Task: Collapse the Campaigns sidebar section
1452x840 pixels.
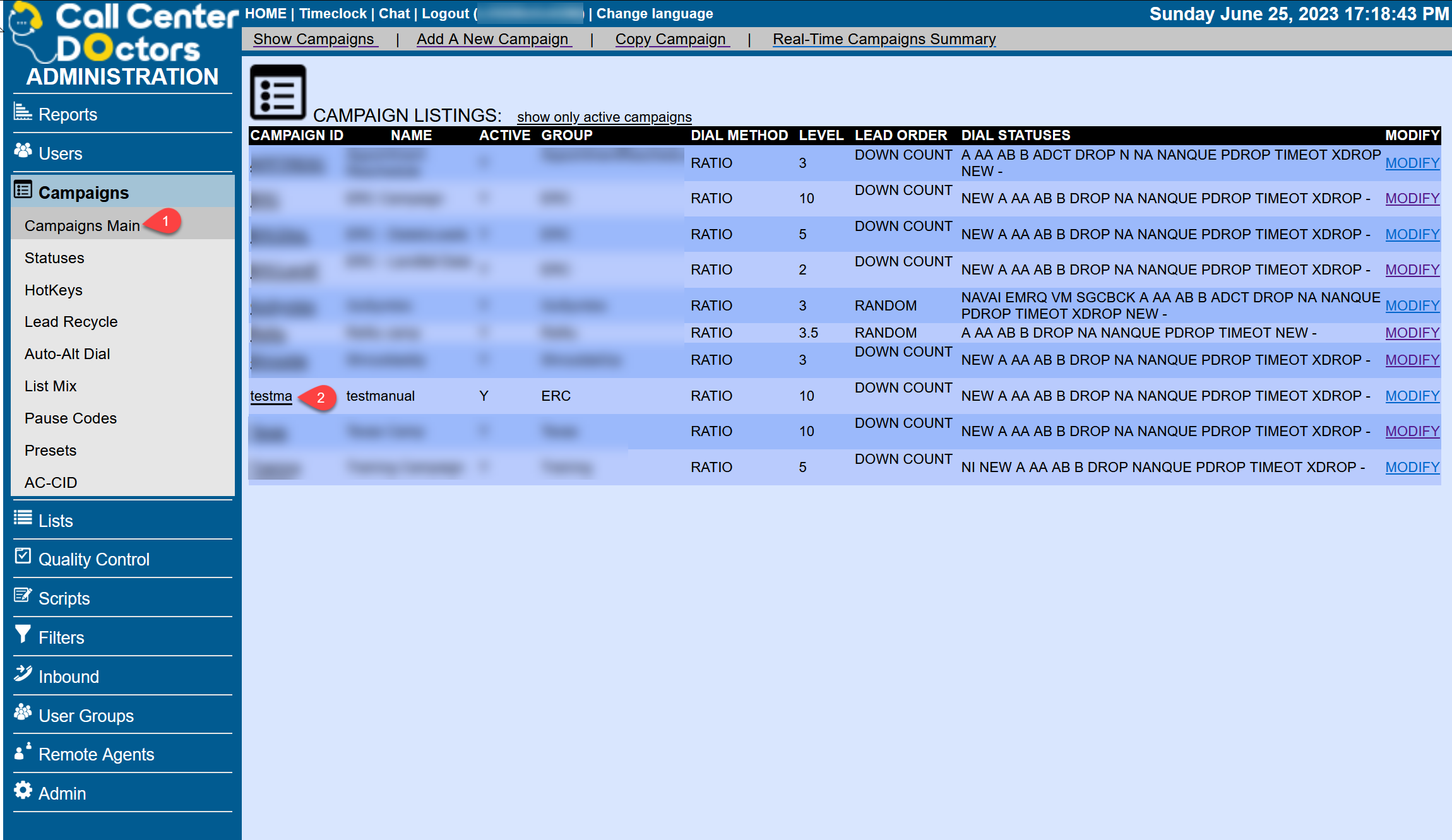Action: click(x=83, y=192)
